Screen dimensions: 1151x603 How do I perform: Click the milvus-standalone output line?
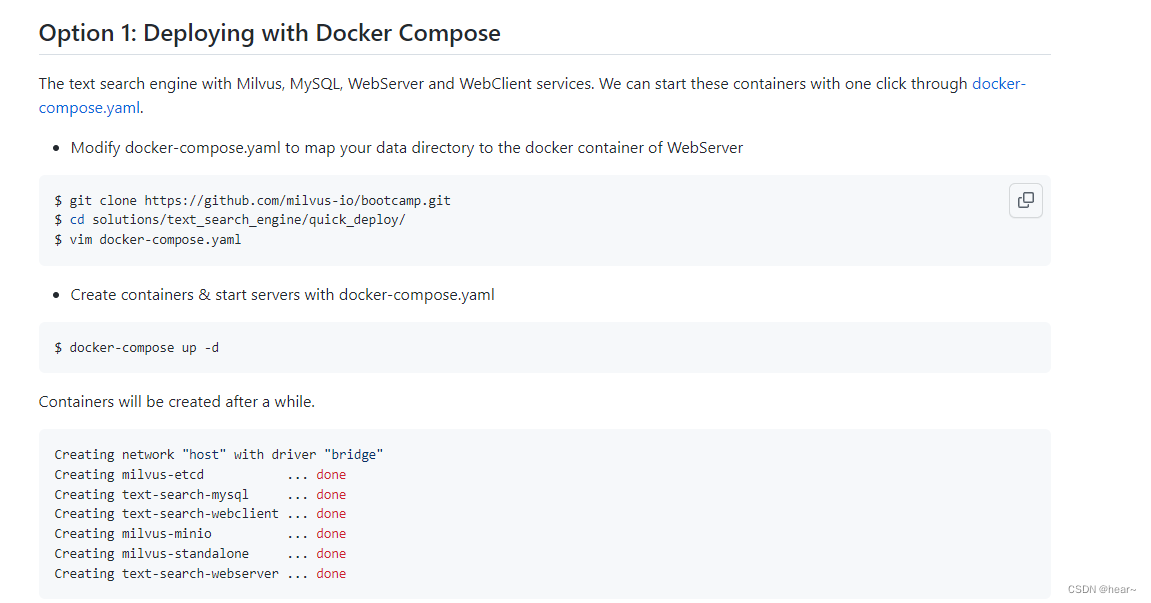point(200,553)
